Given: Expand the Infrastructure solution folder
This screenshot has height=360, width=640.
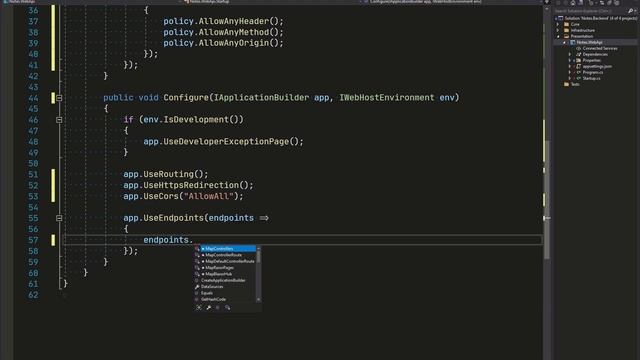Looking at the screenshot, I should click(x=558, y=30).
